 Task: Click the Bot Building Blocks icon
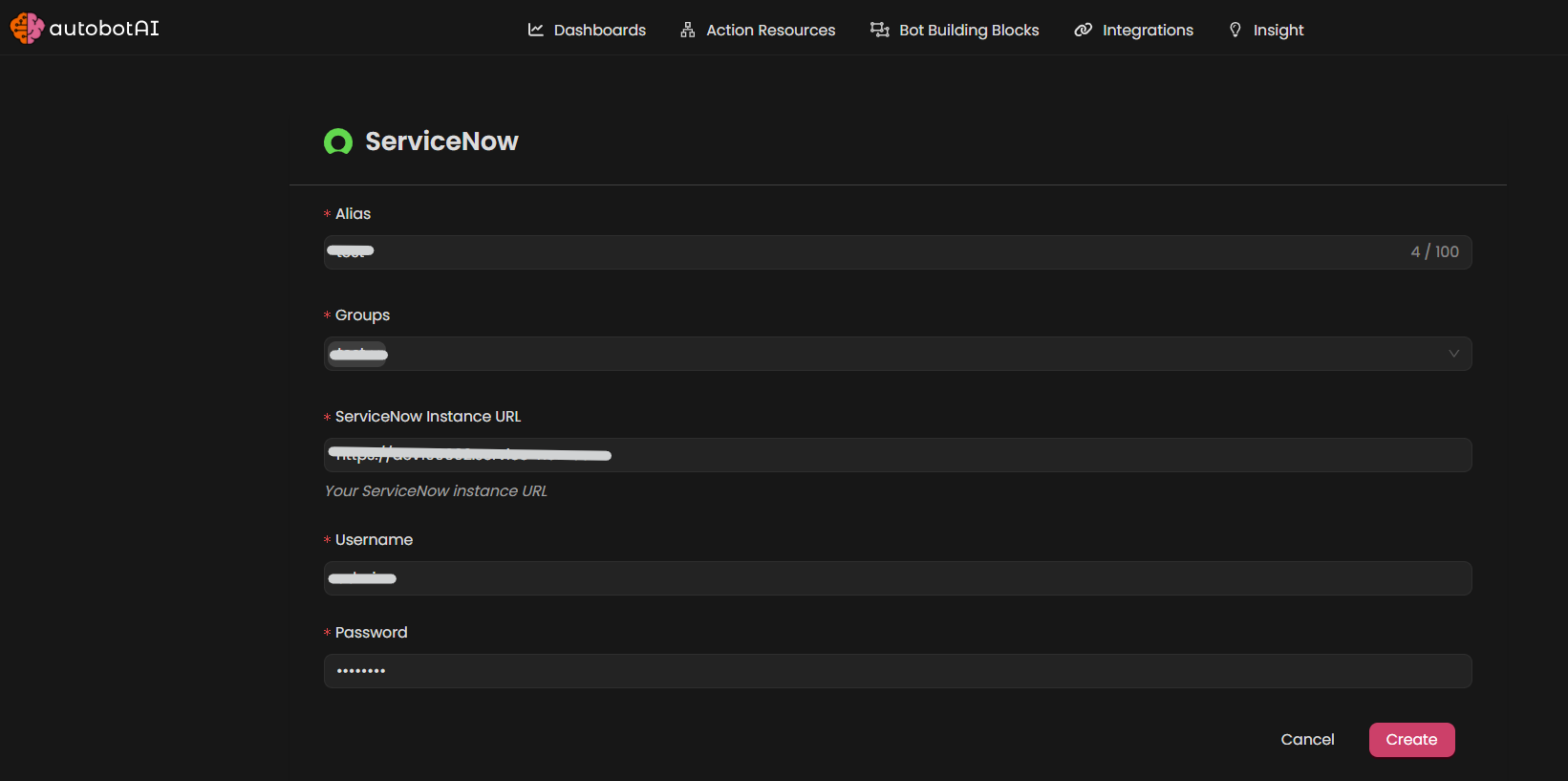point(879,30)
